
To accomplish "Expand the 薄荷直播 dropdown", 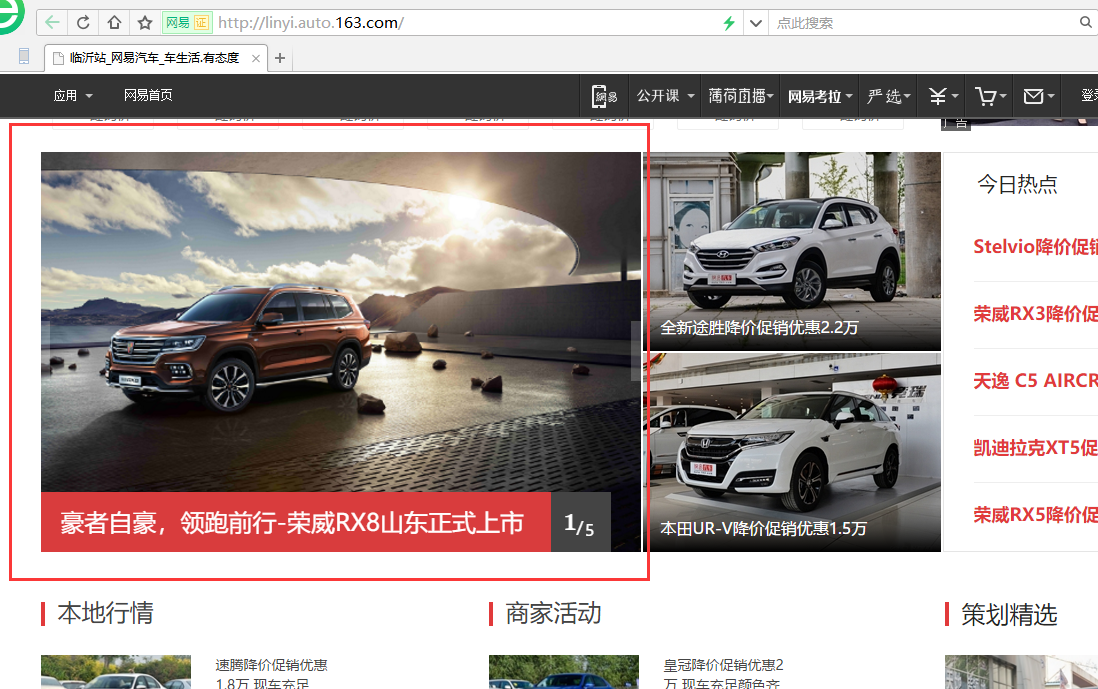I will [741, 95].
